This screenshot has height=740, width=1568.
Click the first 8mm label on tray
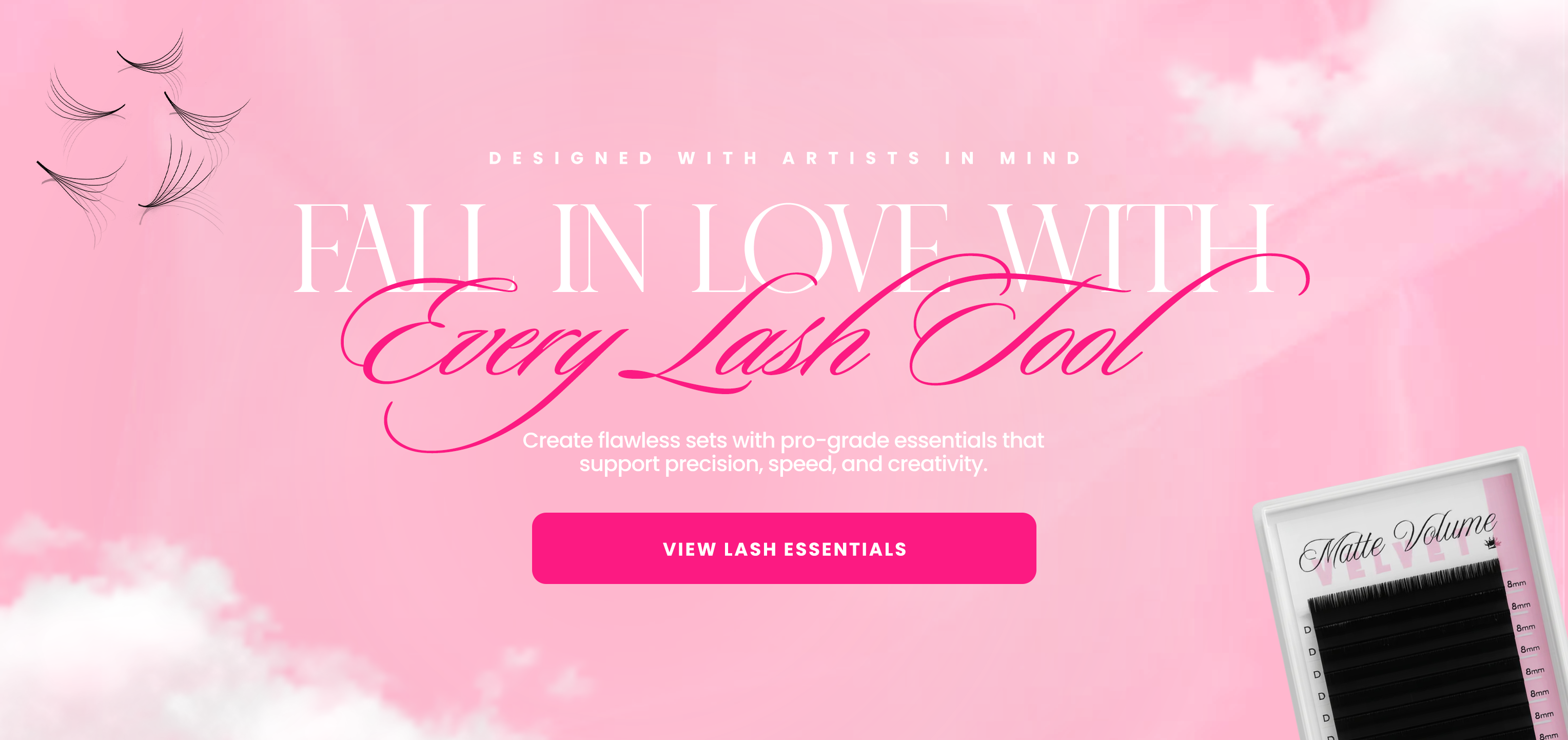(1516, 583)
